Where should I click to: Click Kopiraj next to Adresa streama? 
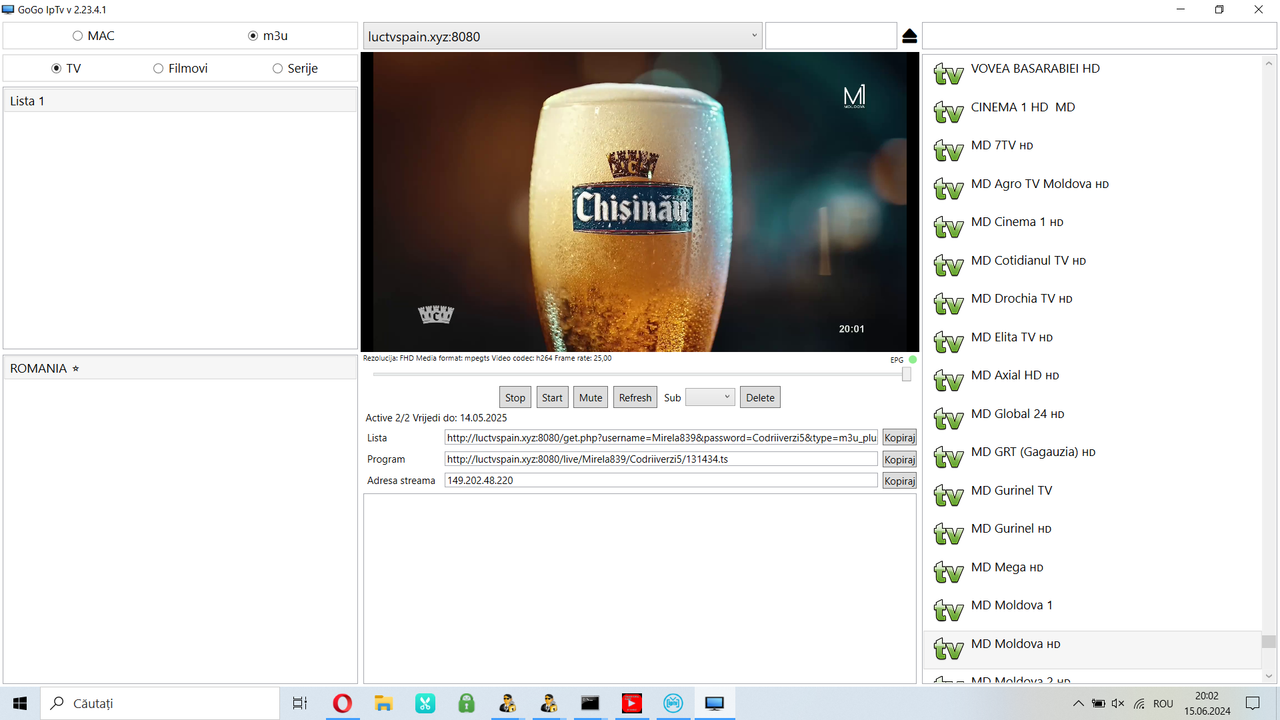pyautogui.click(x=899, y=480)
